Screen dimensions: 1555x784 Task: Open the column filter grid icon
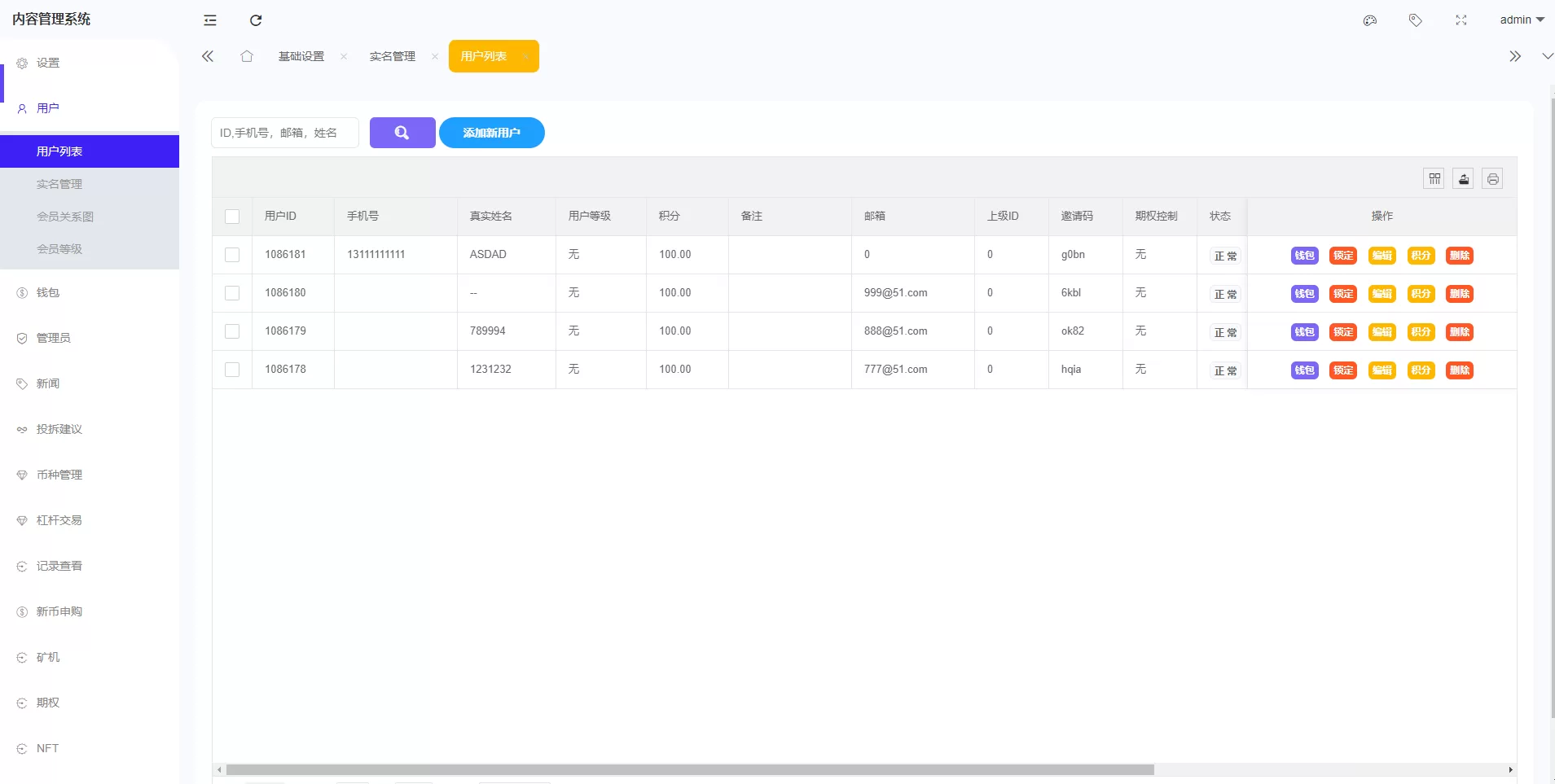click(x=1434, y=179)
